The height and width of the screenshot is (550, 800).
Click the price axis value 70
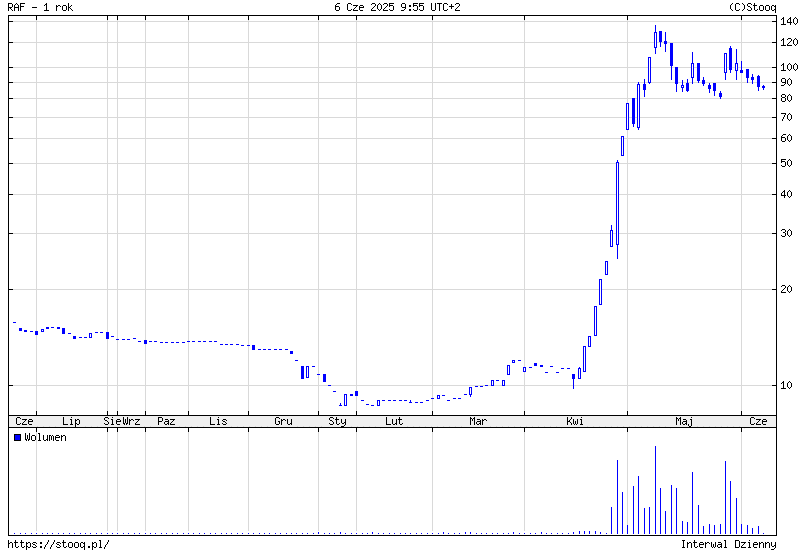click(x=786, y=117)
